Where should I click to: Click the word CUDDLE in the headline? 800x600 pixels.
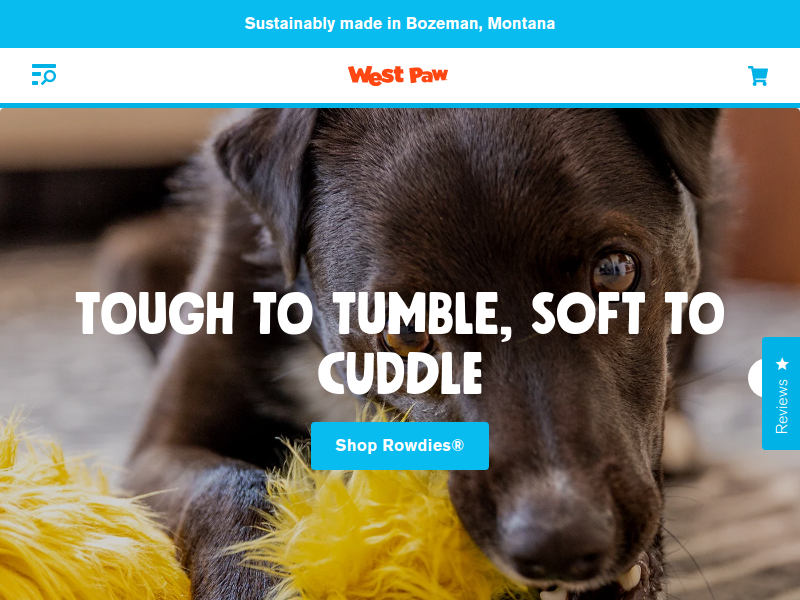tap(399, 373)
